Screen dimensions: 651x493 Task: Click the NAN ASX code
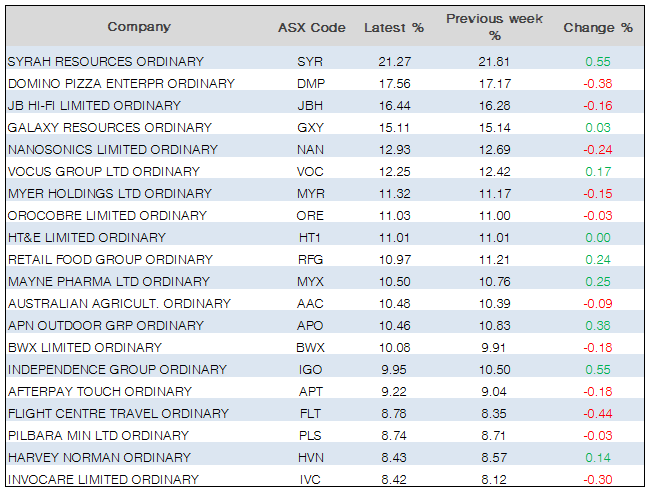(x=310, y=150)
